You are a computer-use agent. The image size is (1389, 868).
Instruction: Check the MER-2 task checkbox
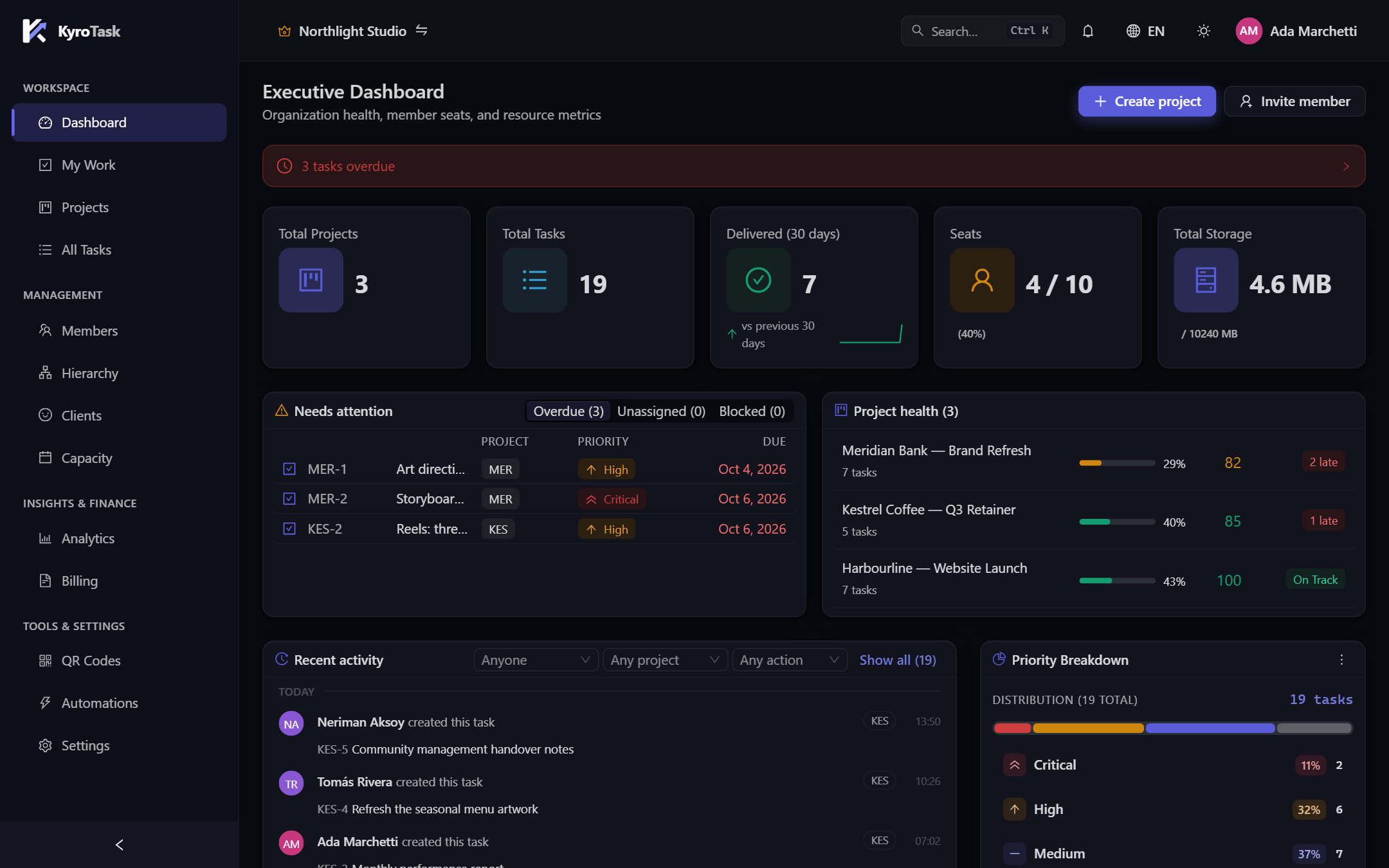[x=289, y=498]
